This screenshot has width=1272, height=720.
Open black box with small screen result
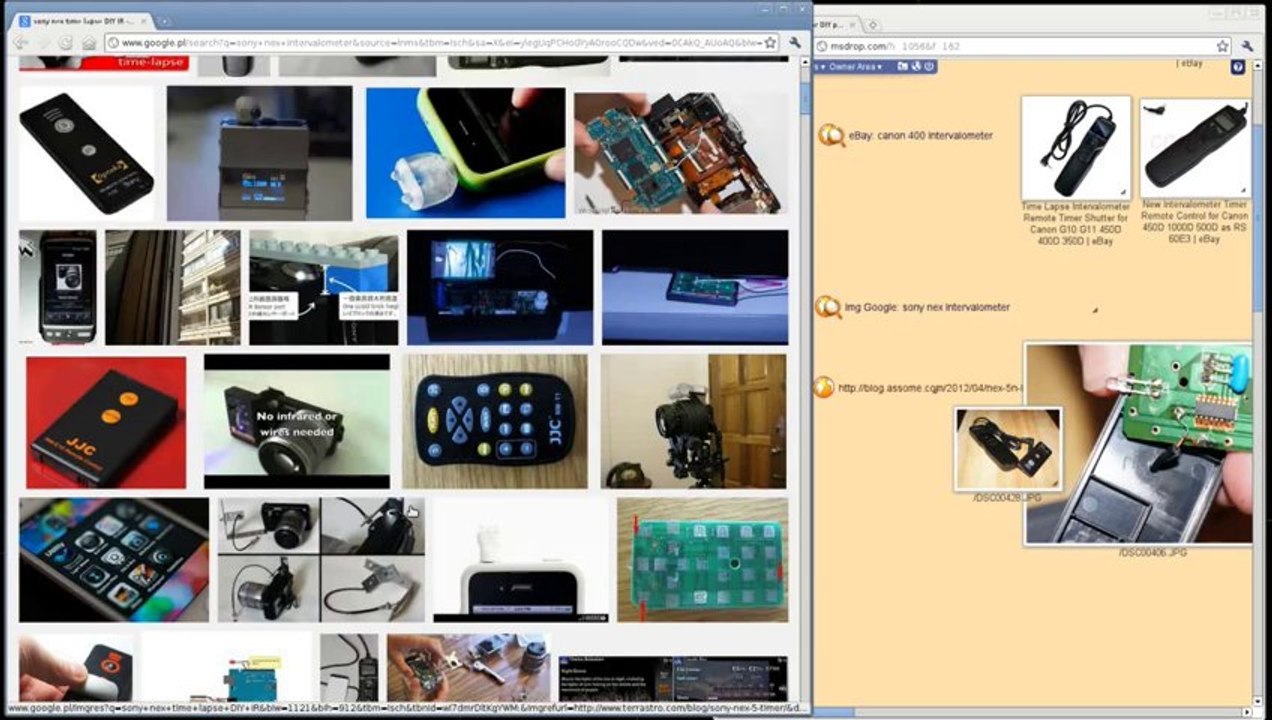(500, 287)
